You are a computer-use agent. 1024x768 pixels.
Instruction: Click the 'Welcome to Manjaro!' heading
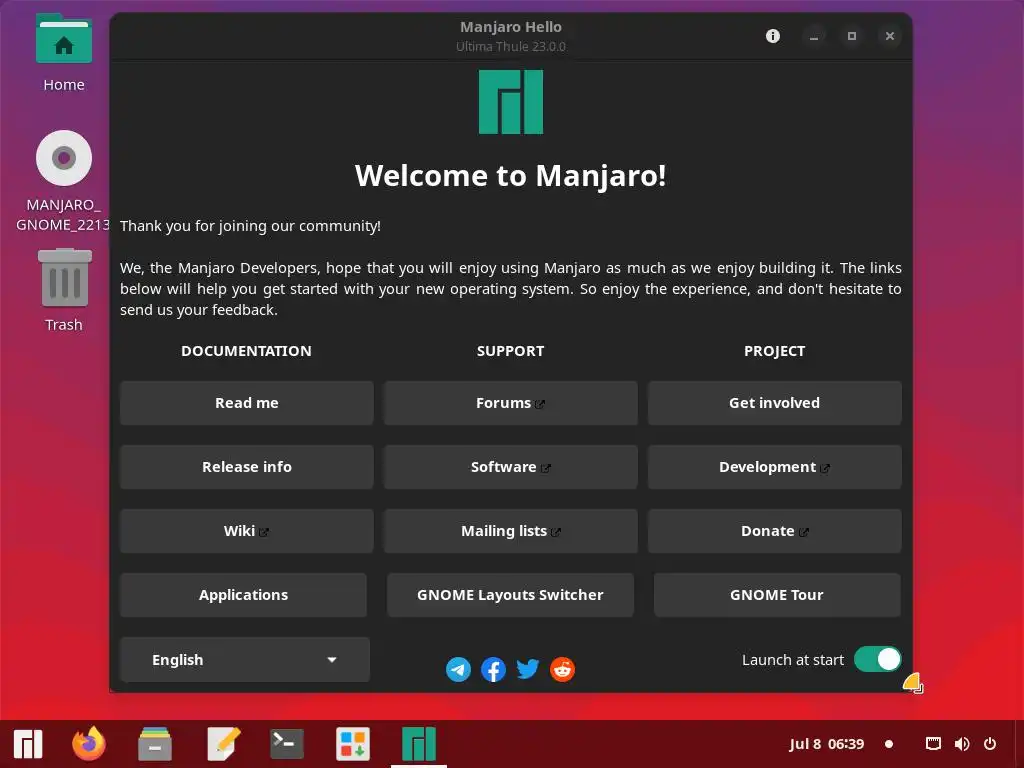[511, 175]
